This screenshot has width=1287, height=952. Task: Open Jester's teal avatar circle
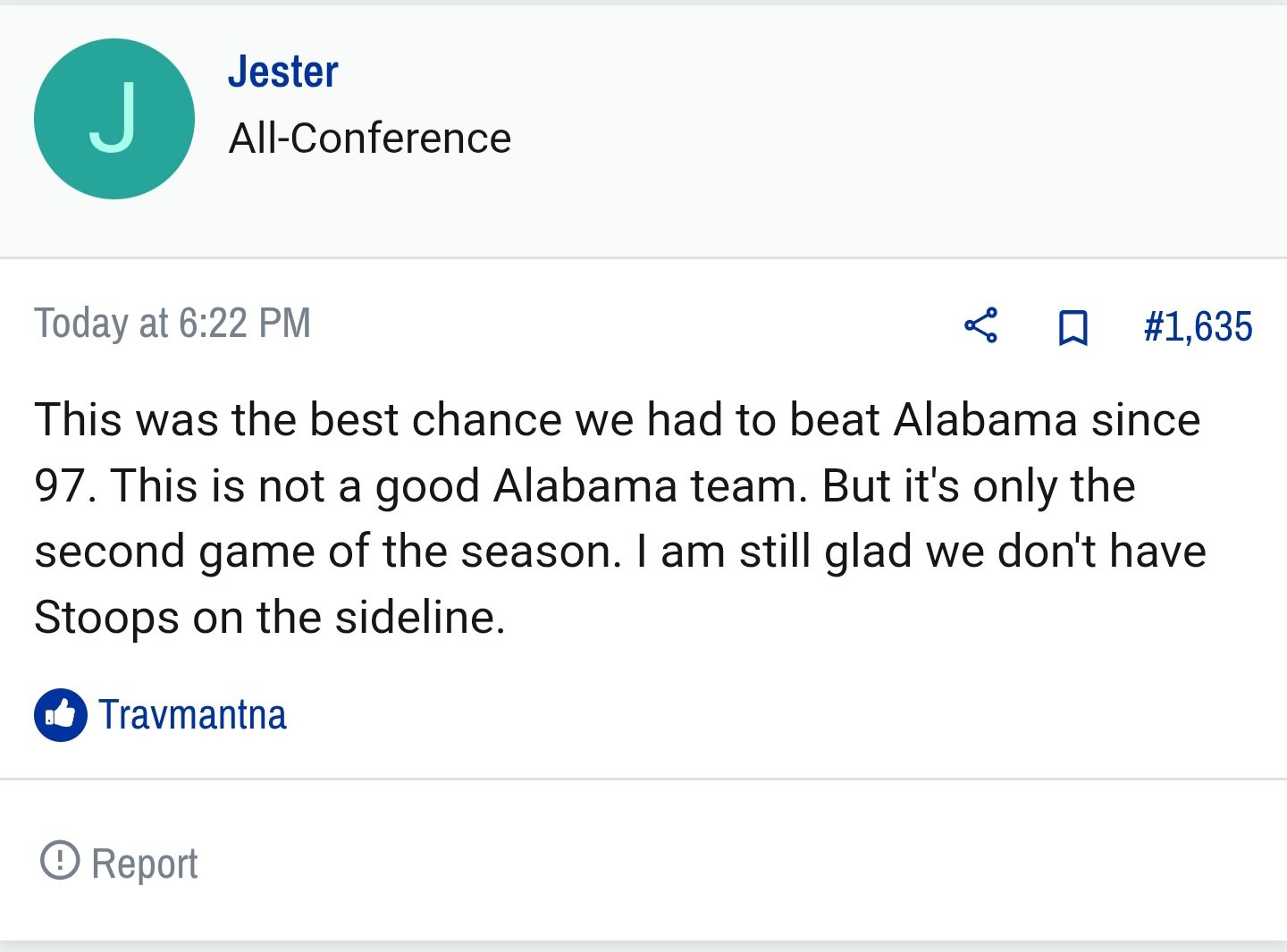114,119
